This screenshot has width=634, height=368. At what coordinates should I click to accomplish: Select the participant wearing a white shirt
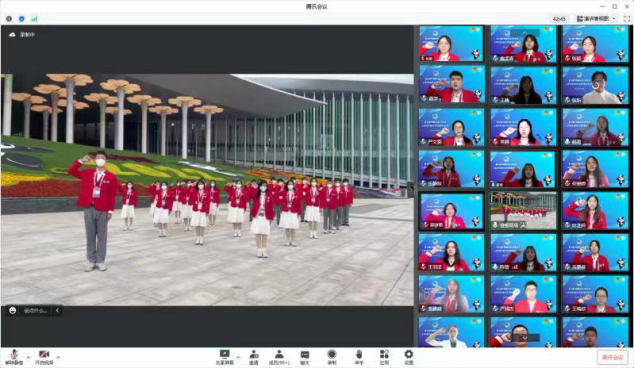click(595, 85)
